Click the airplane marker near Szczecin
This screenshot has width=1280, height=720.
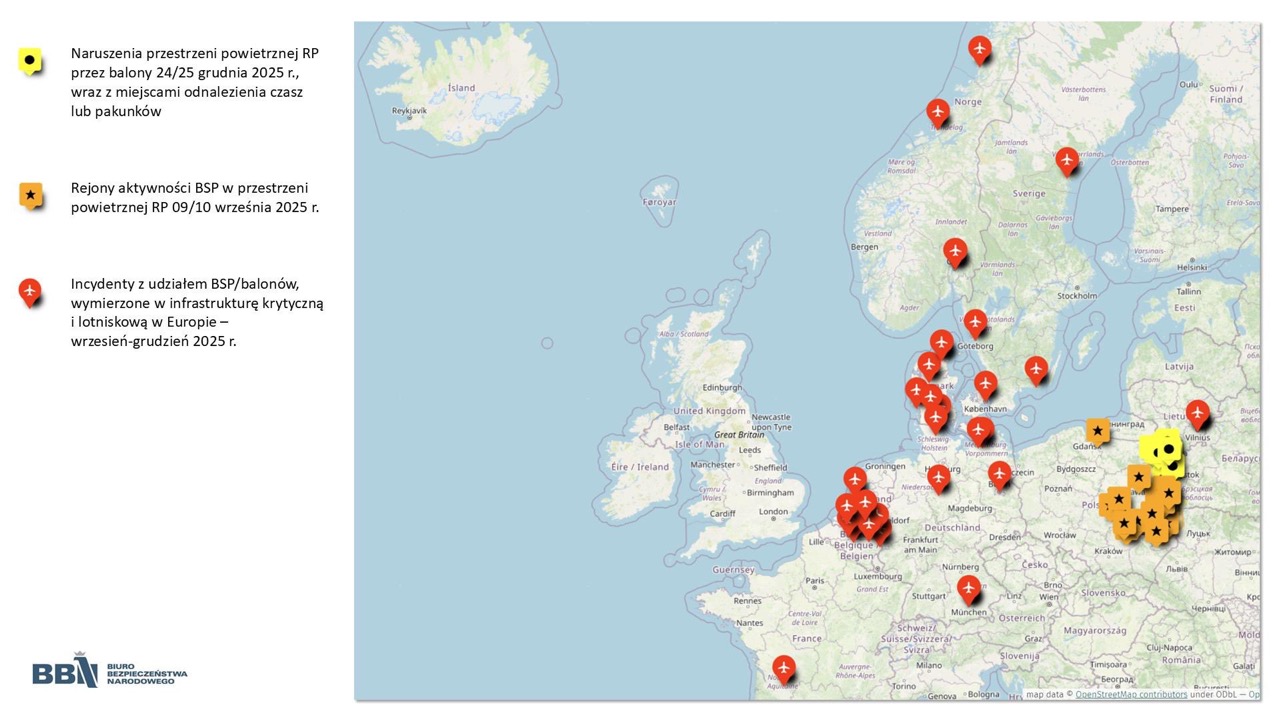[x=999, y=473]
